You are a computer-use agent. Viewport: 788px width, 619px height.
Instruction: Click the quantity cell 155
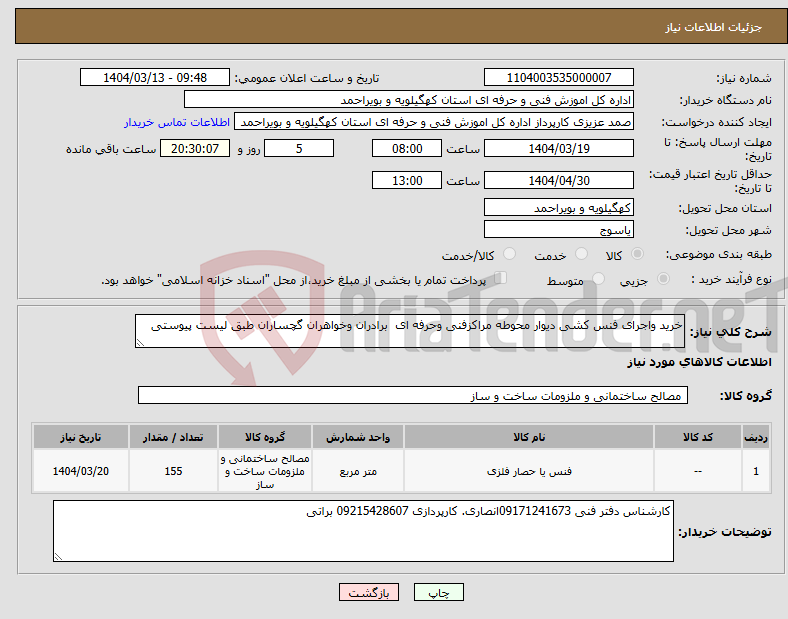(x=173, y=471)
